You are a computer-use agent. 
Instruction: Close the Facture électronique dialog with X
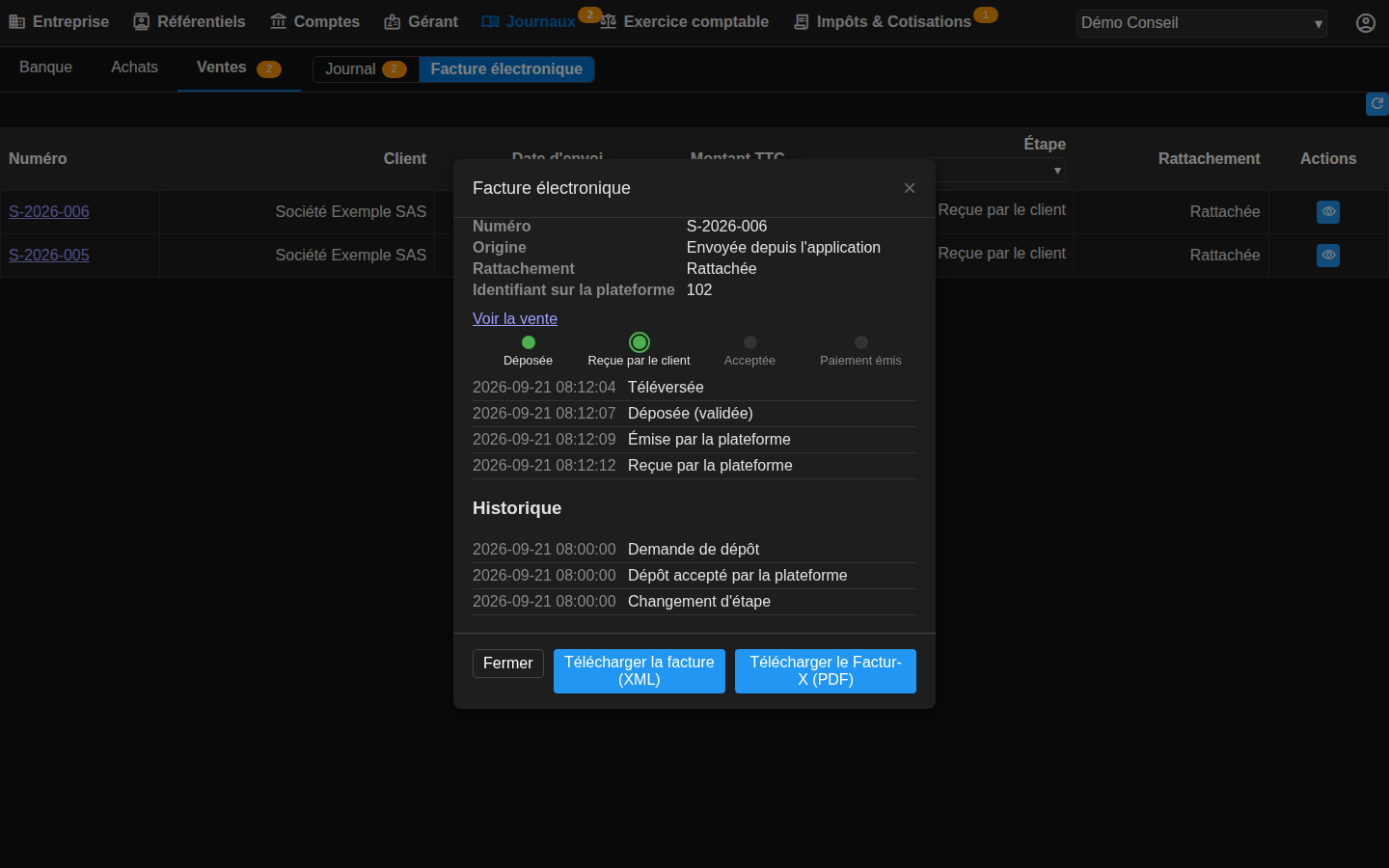point(910,188)
